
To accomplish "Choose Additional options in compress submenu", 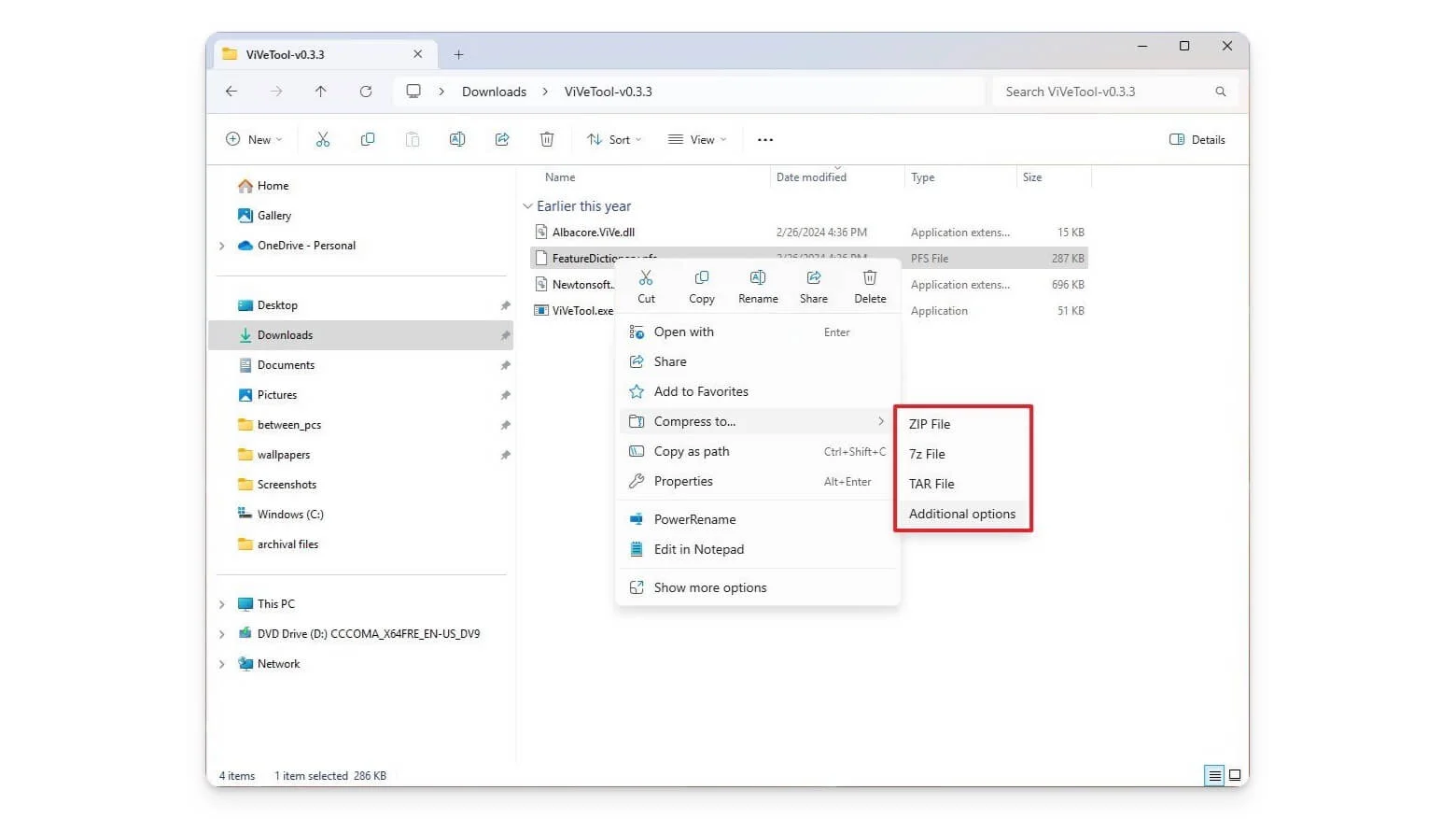I will pos(961,514).
